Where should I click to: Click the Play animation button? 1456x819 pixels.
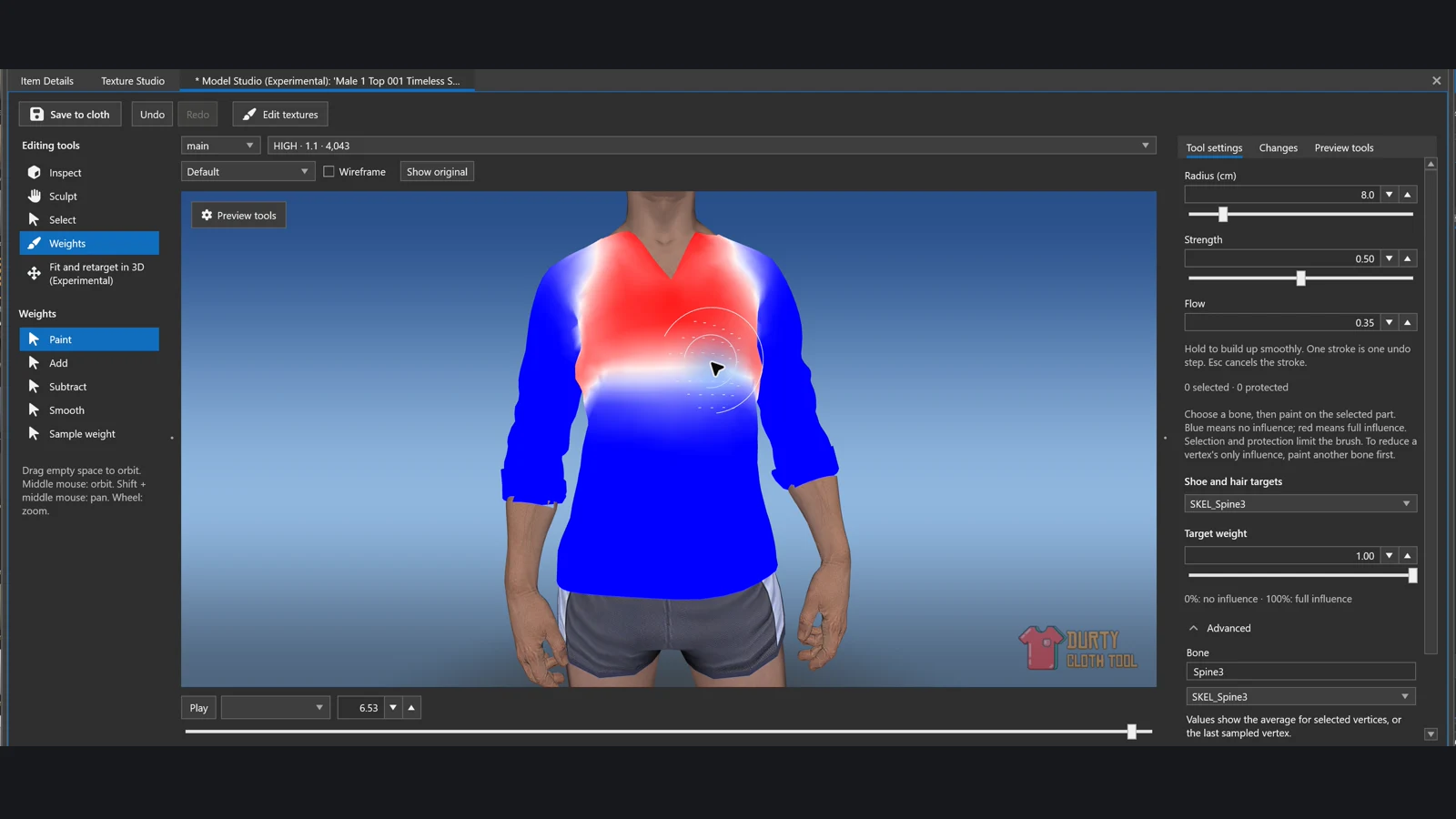click(x=198, y=707)
